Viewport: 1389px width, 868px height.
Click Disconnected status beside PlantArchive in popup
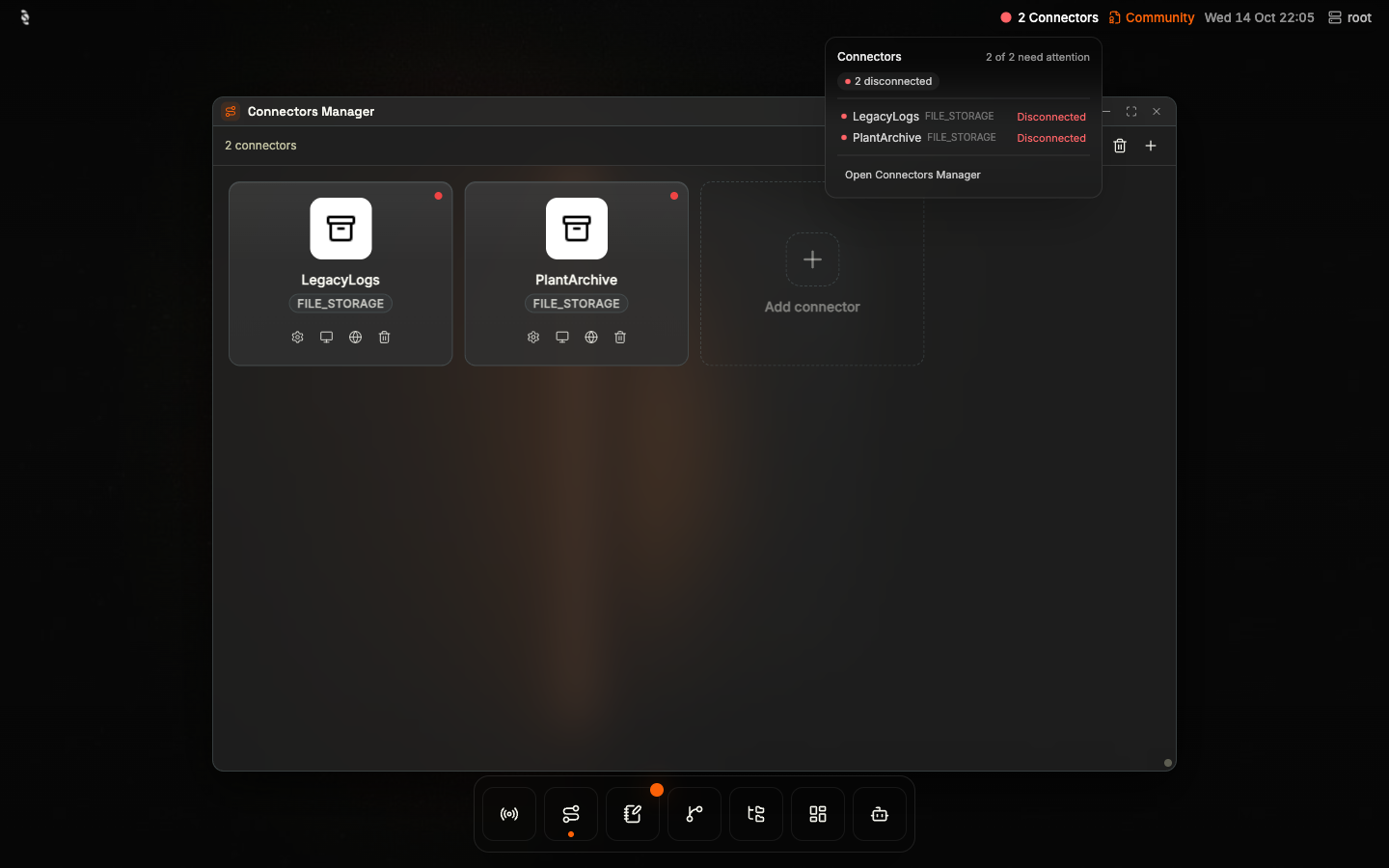click(x=1051, y=138)
